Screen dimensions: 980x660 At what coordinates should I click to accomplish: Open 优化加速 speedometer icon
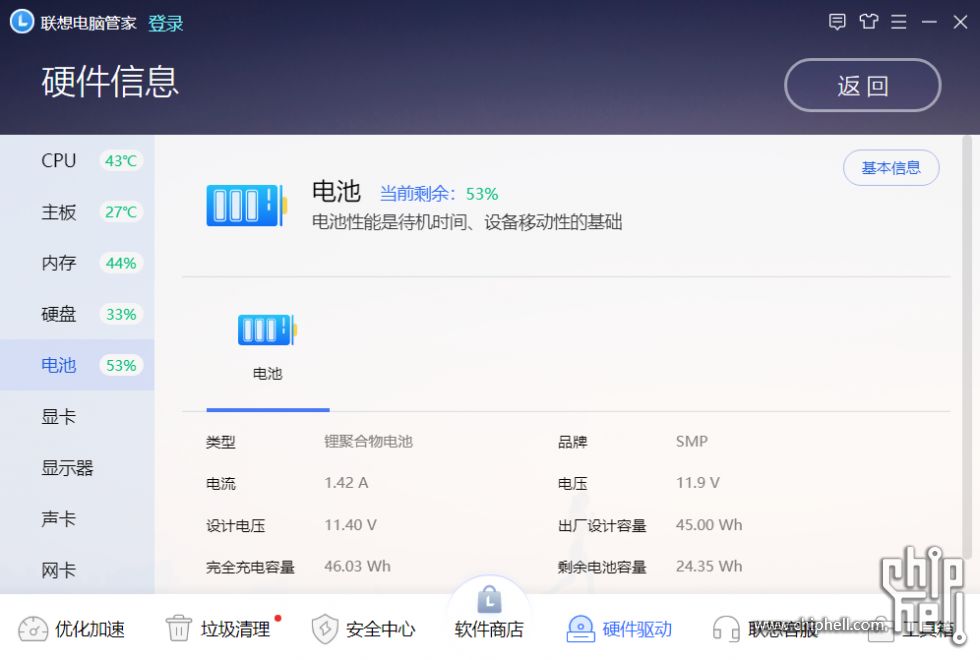(32, 629)
